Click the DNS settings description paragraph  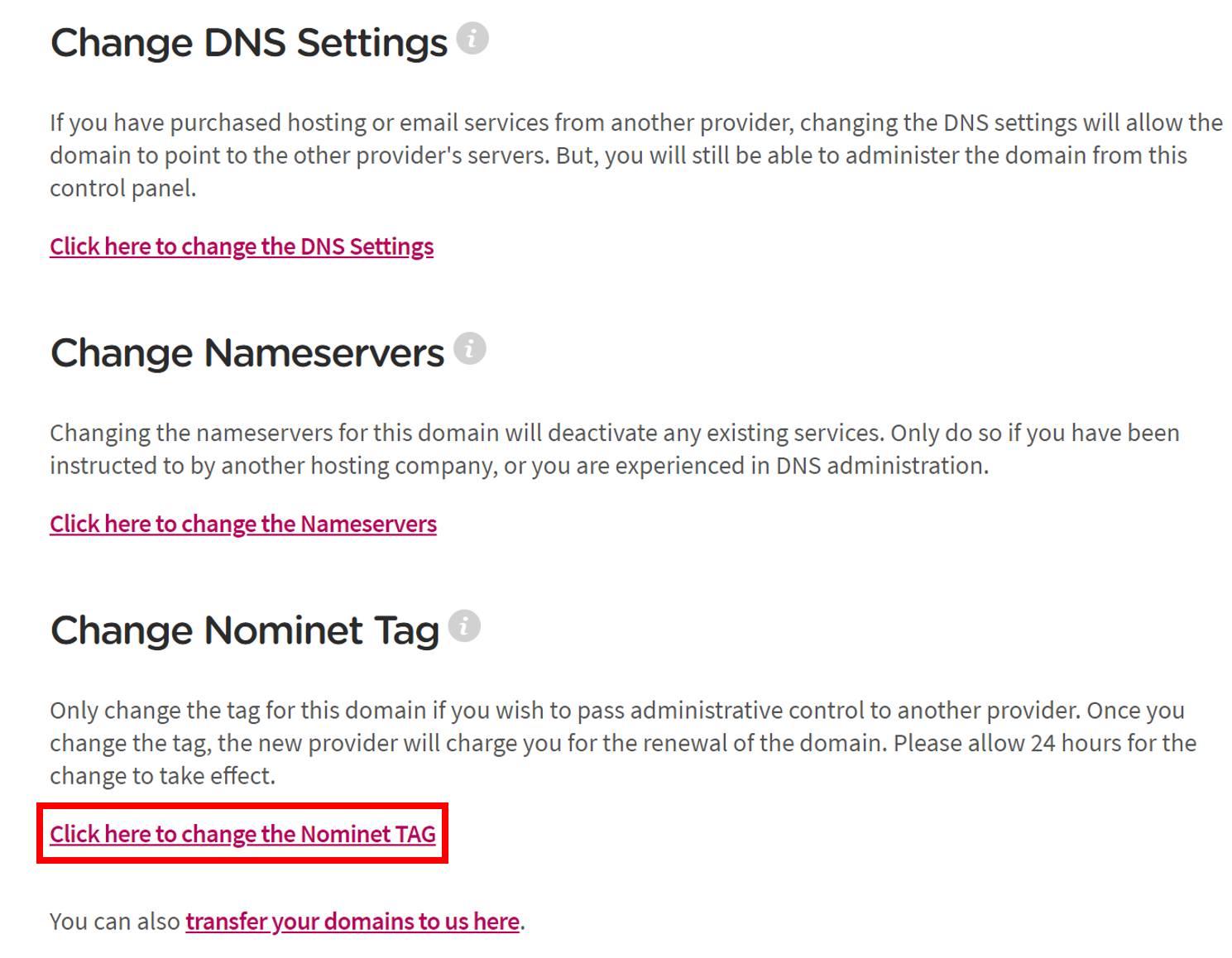(x=579, y=155)
